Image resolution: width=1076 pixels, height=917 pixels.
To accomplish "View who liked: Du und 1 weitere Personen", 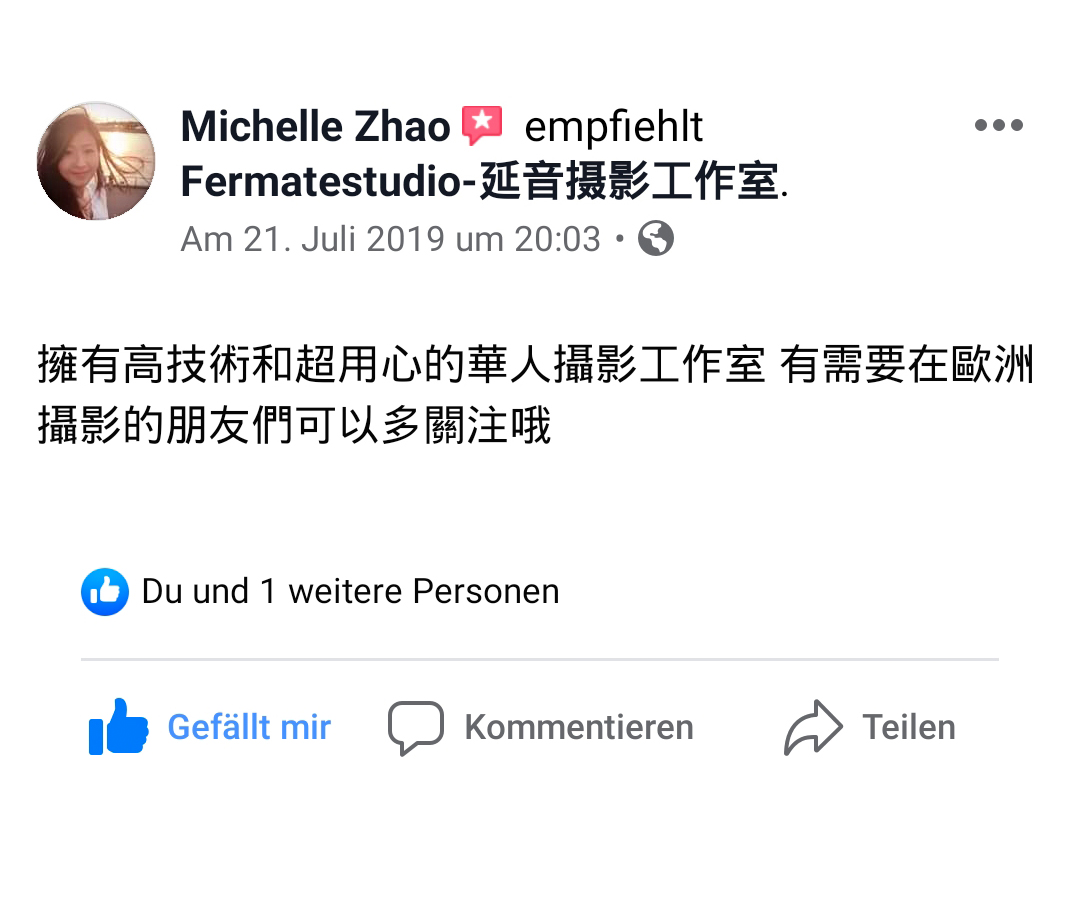I will pos(351,592).
